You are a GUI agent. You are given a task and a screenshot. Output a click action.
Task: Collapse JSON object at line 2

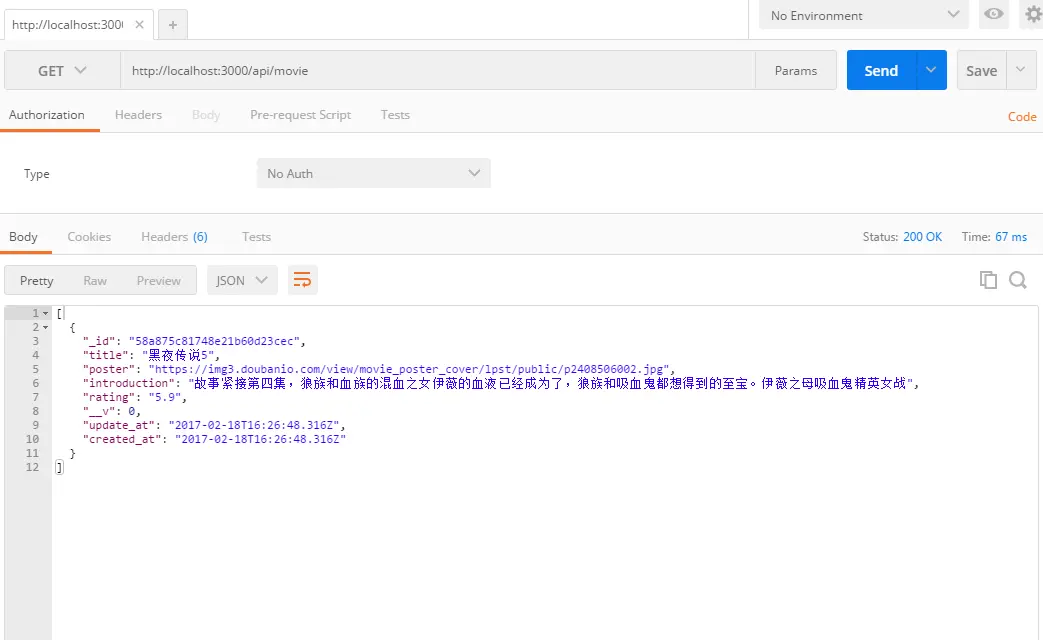pyautogui.click(x=45, y=327)
